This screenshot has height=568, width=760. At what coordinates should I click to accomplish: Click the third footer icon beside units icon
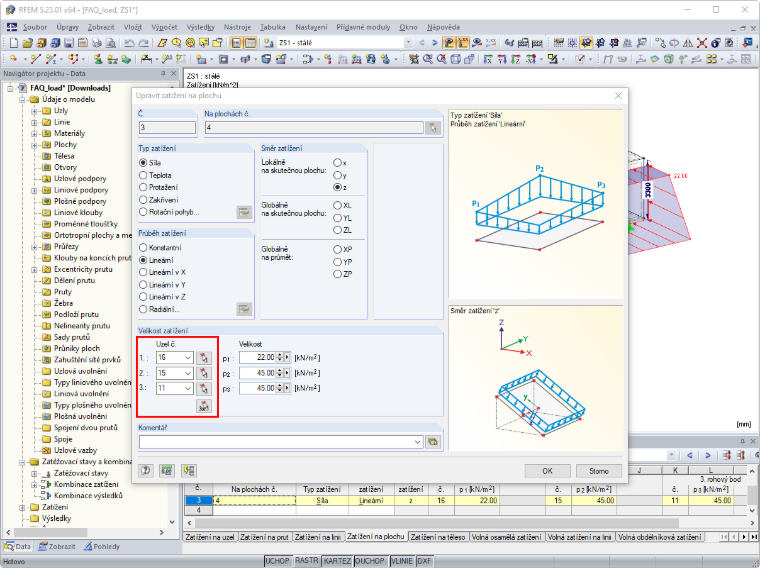click(x=189, y=470)
